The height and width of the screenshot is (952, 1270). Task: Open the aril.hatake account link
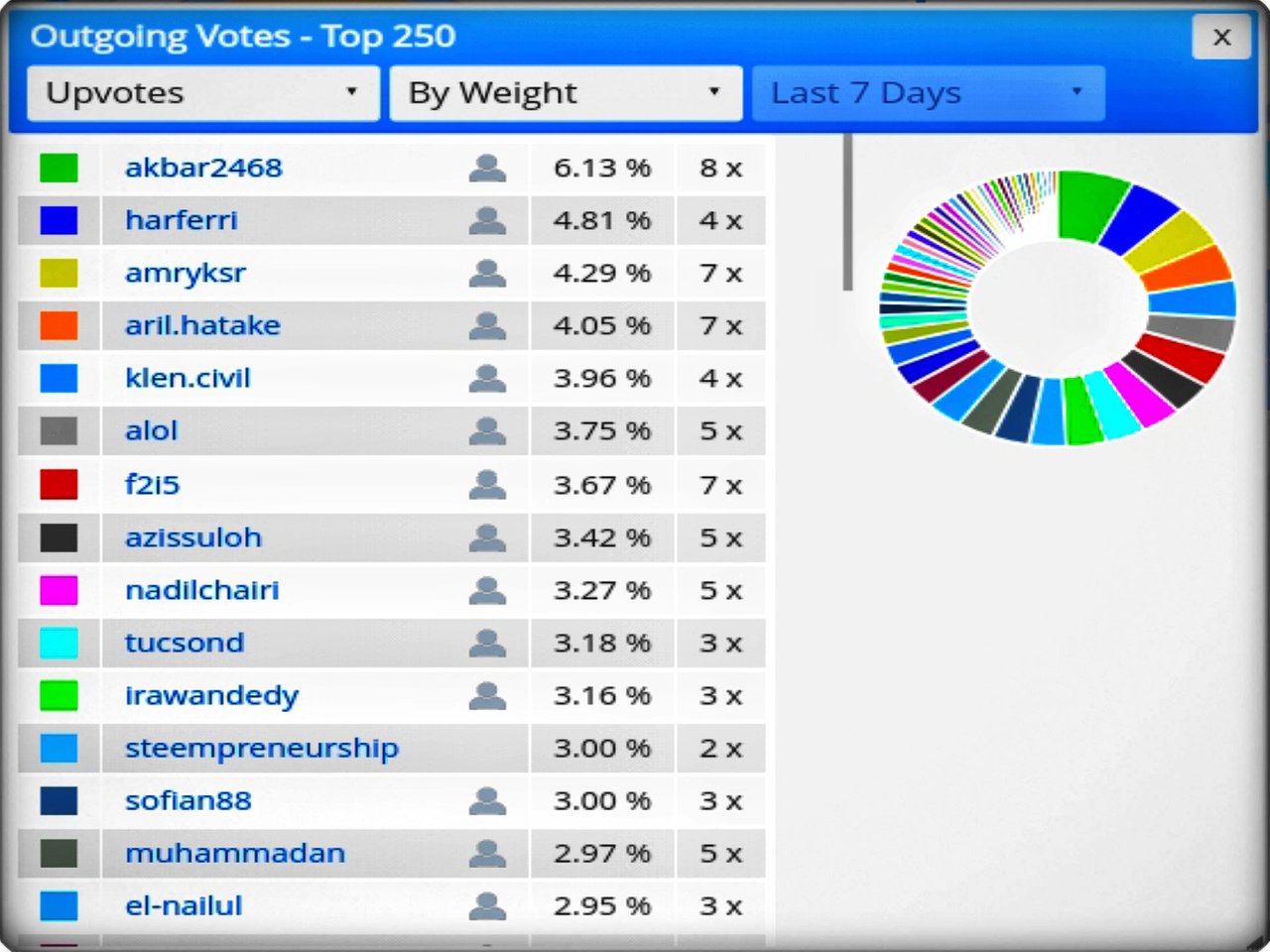[202, 326]
